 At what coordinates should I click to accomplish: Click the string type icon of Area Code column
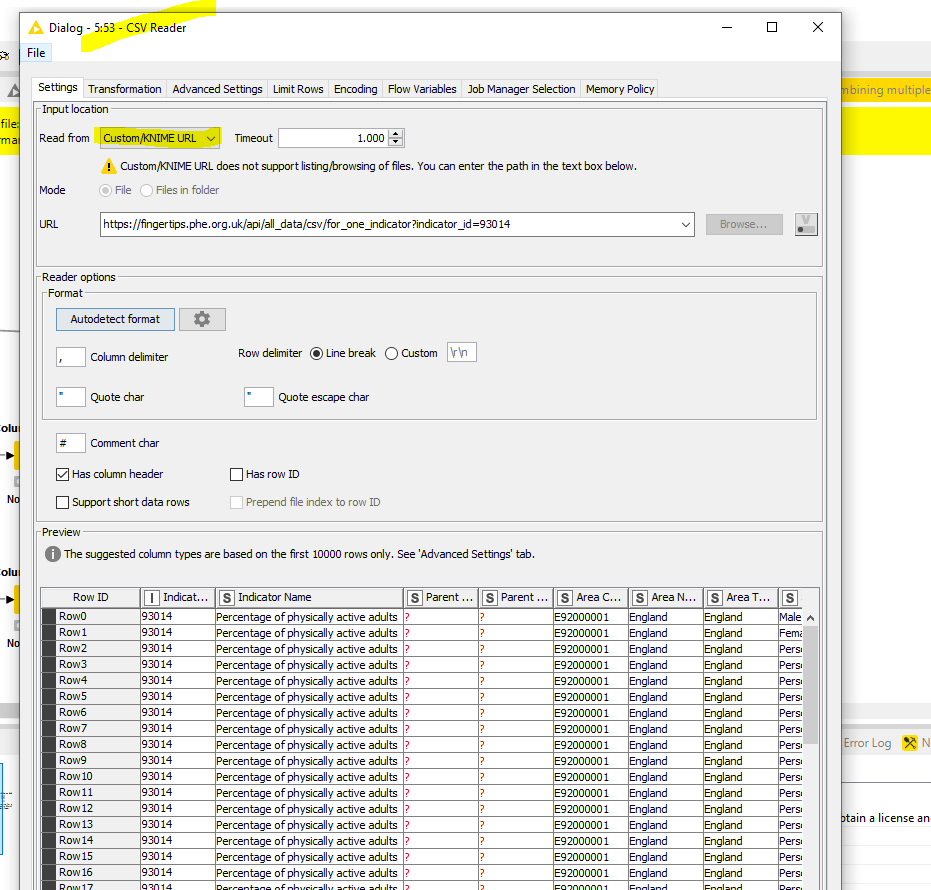pos(565,597)
